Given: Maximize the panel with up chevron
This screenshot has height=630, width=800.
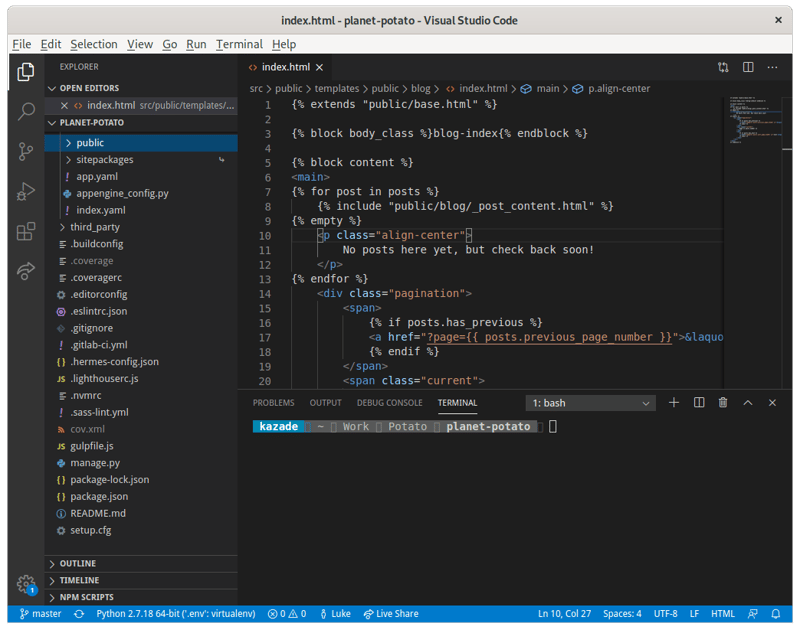Looking at the screenshot, I should click(747, 403).
